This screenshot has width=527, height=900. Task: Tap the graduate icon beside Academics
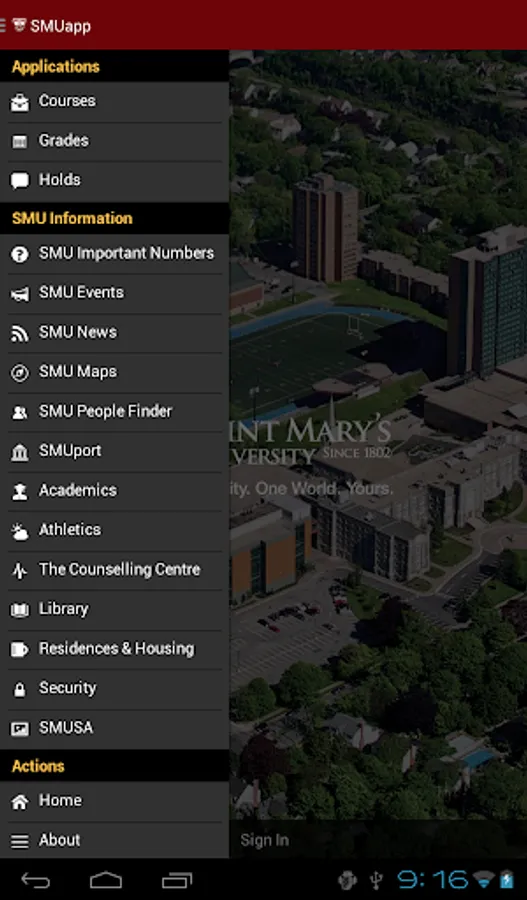click(20, 492)
